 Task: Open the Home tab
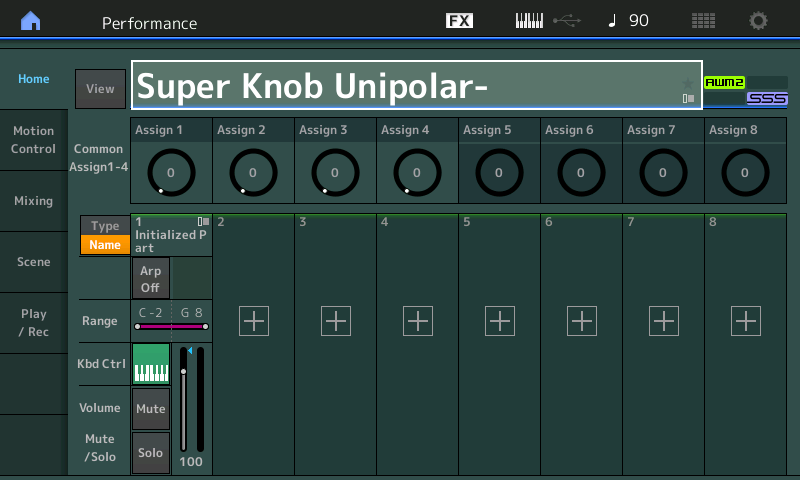pos(34,79)
